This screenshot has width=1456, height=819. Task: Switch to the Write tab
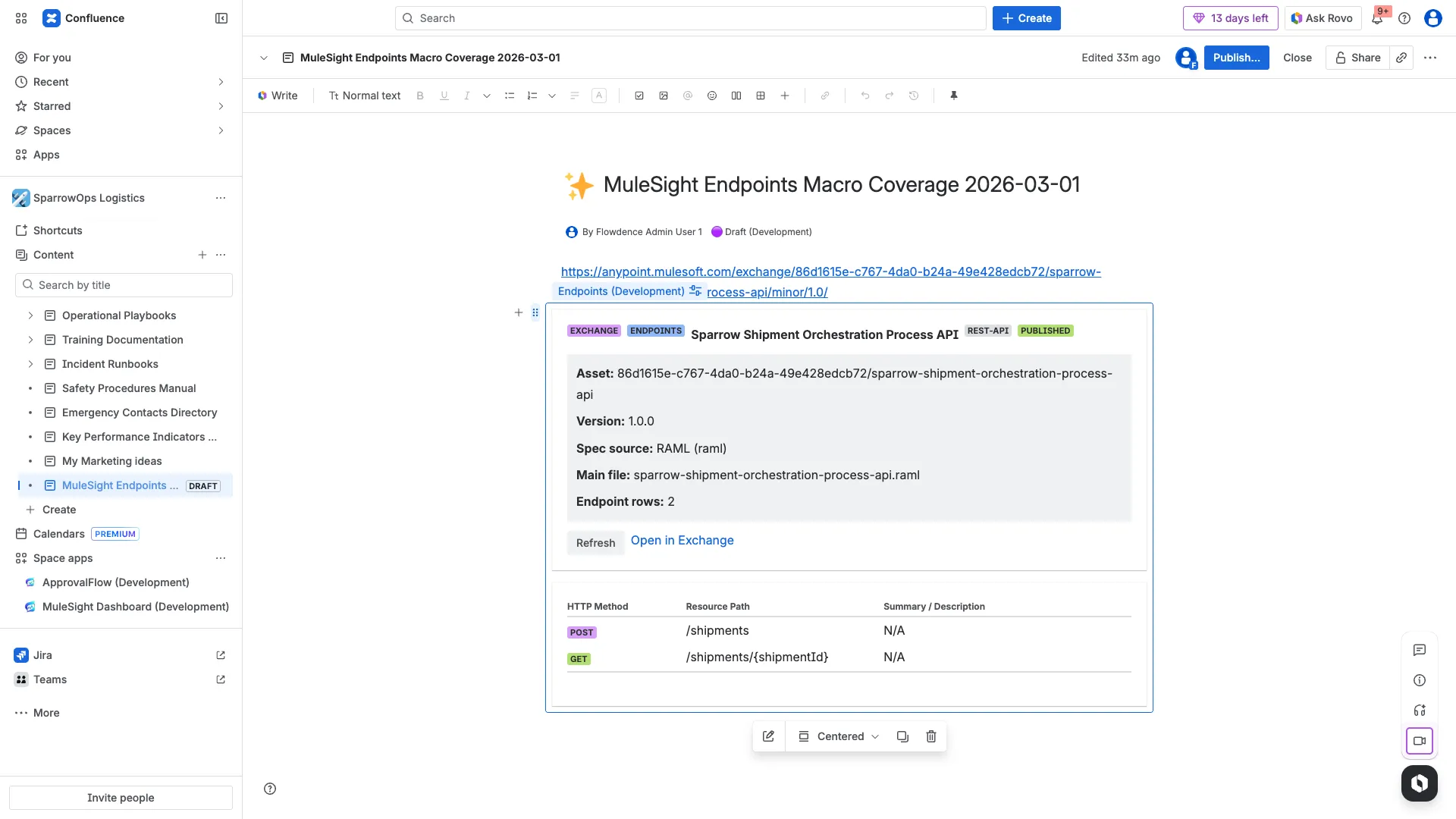click(278, 96)
